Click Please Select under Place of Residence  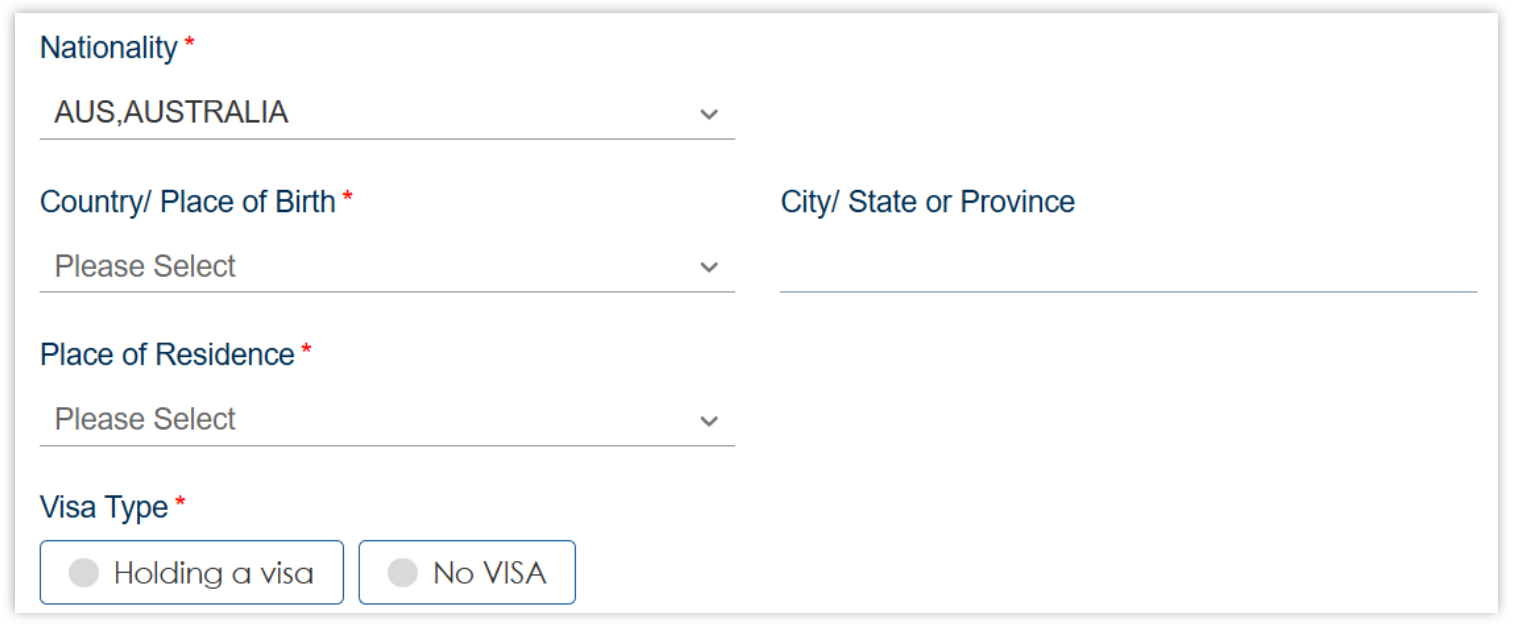pos(145,420)
